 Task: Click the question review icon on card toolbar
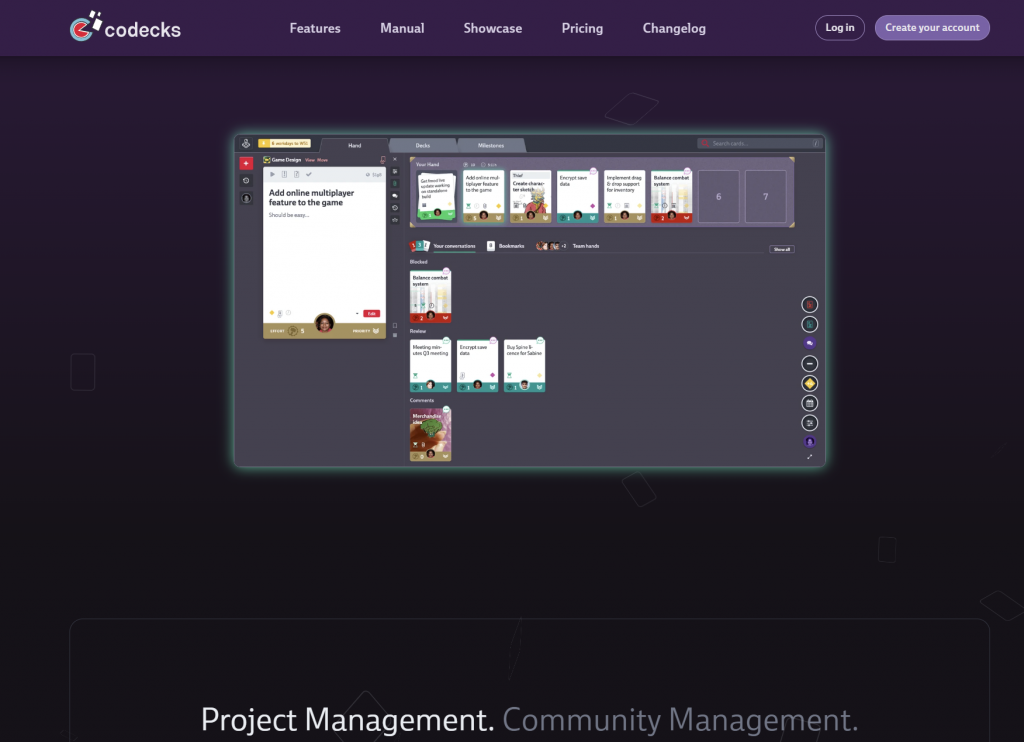click(x=296, y=174)
